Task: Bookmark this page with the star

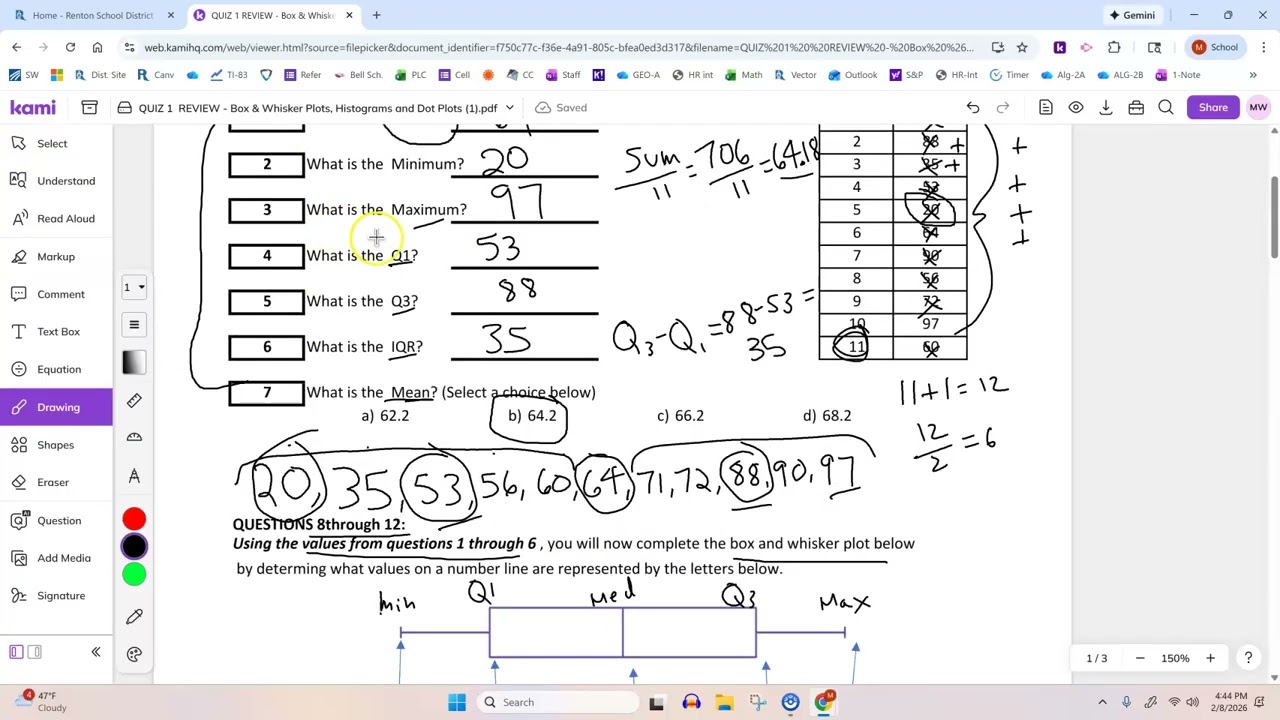Action: [1021, 47]
